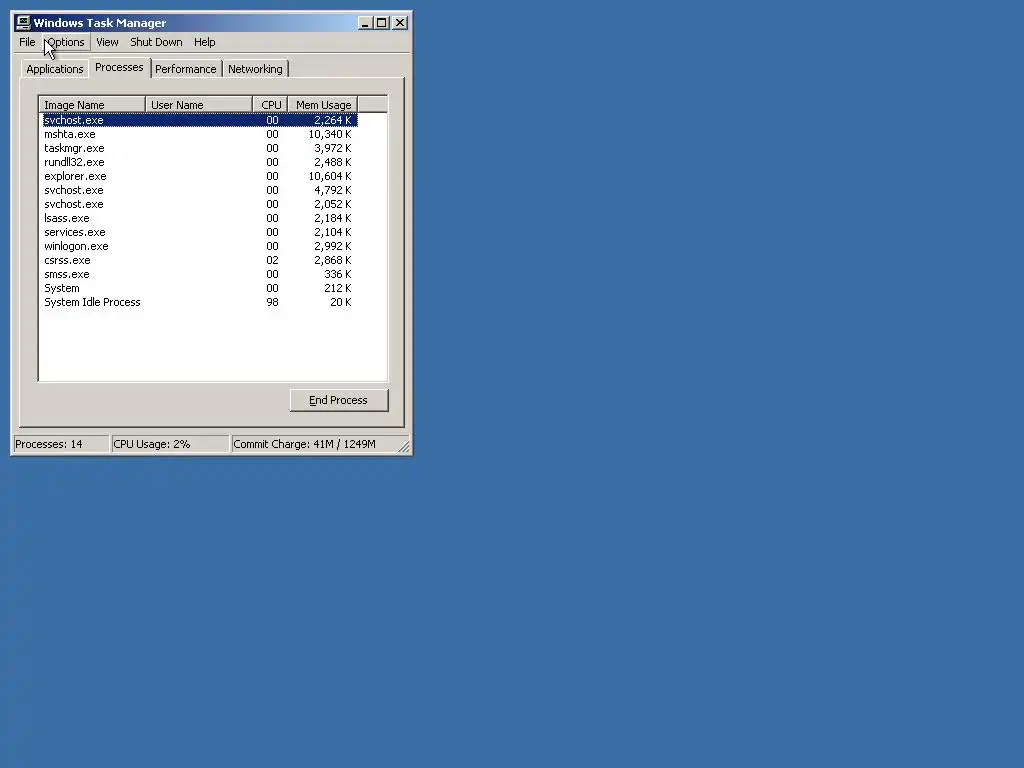Select the explorer.exe process
The image size is (1024, 768).
click(x=200, y=176)
